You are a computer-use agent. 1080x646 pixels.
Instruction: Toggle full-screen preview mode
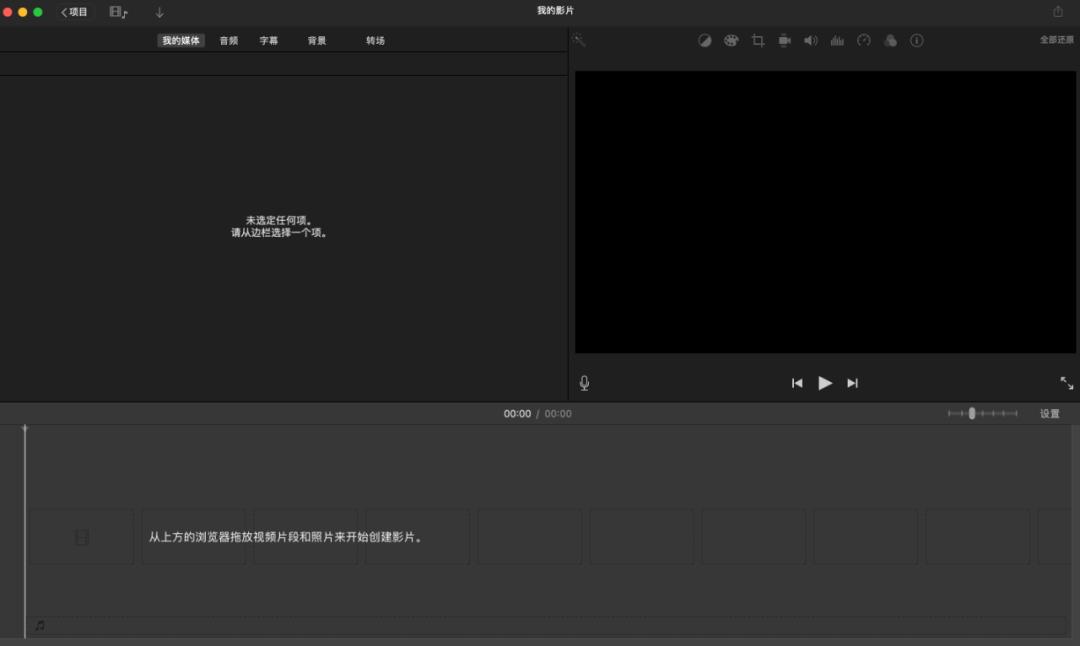[1066, 382]
